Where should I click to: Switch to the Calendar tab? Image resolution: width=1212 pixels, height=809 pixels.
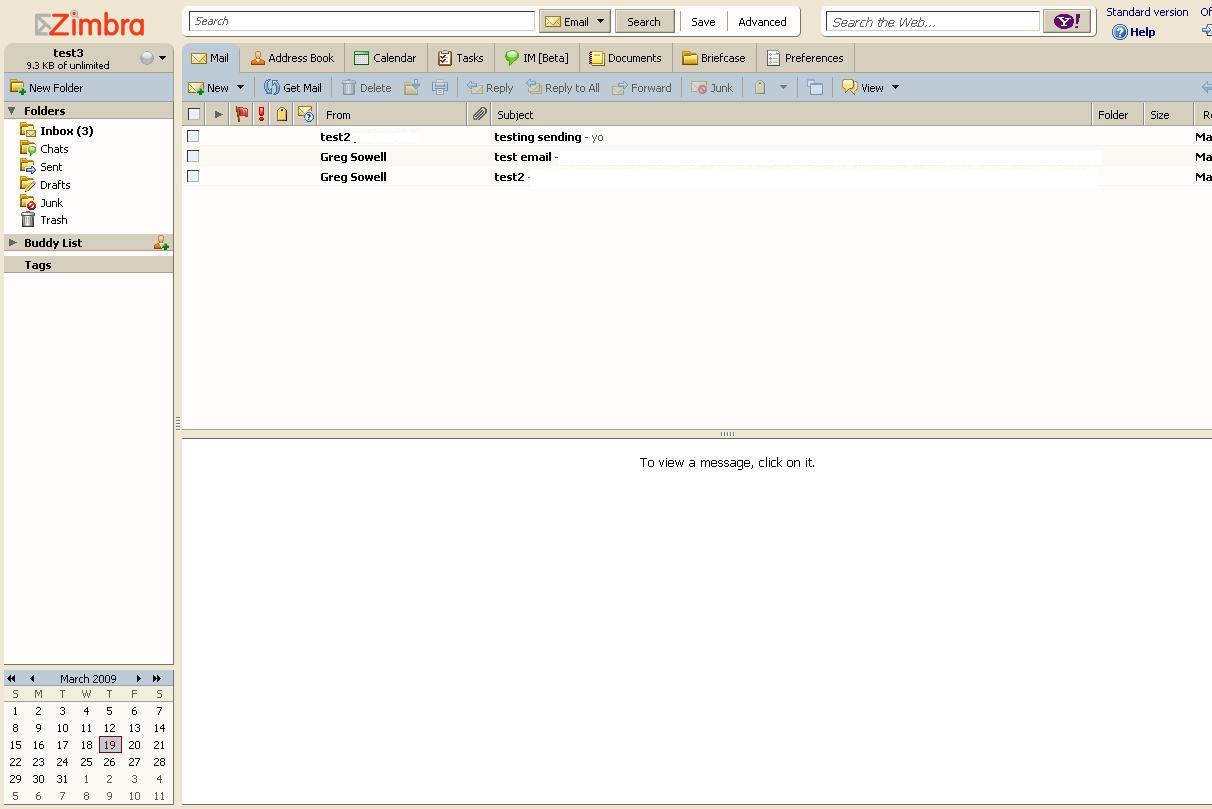pyautogui.click(x=385, y=58)
